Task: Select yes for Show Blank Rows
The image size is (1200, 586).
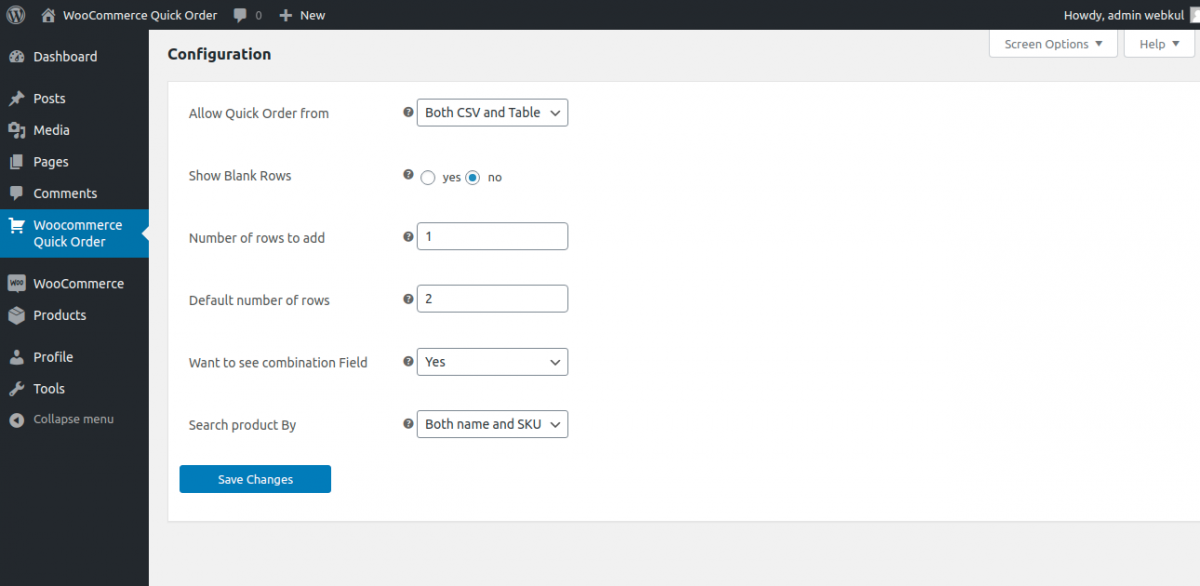Action: [428, 177]
